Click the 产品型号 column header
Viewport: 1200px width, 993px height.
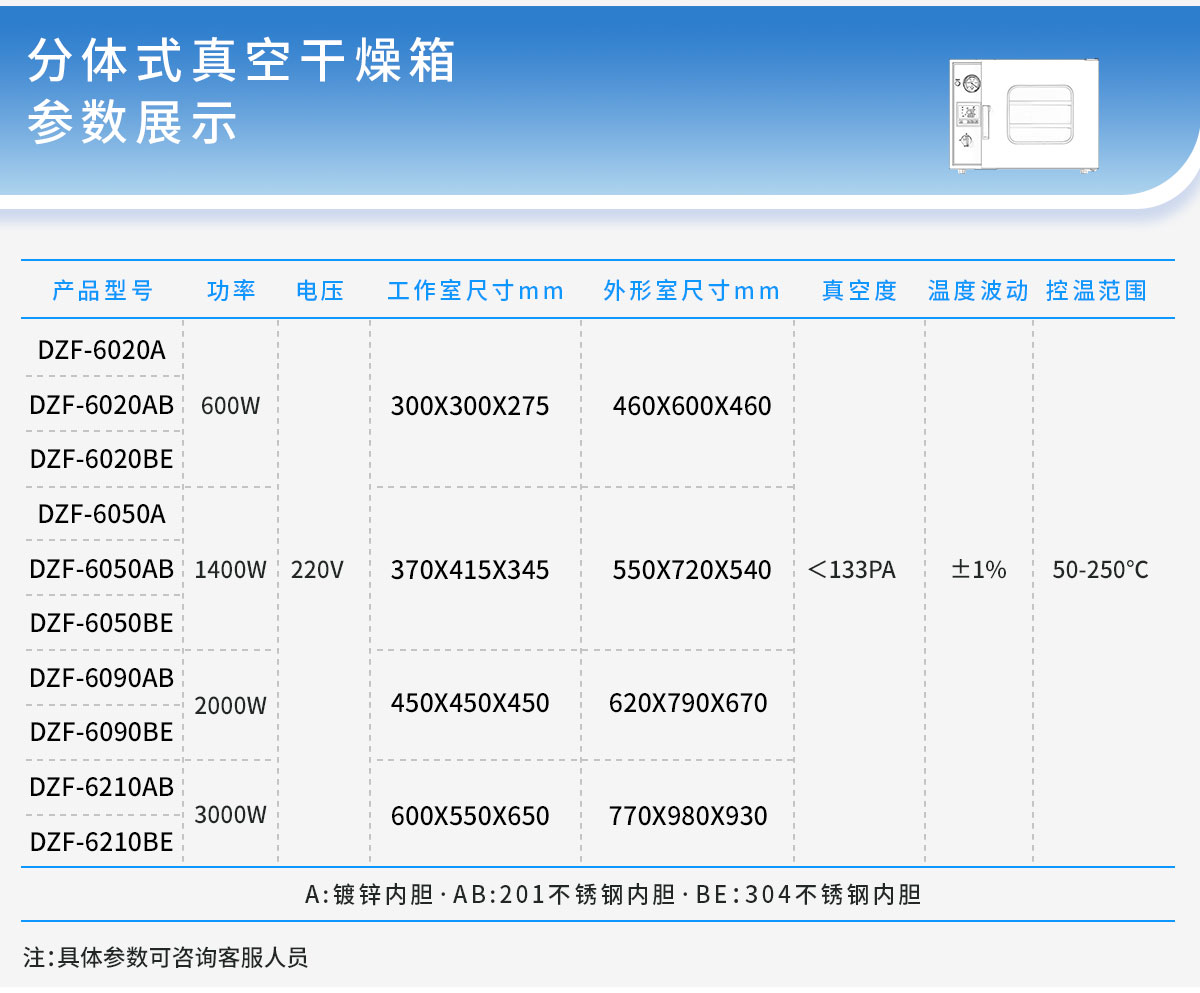(103, 291)
